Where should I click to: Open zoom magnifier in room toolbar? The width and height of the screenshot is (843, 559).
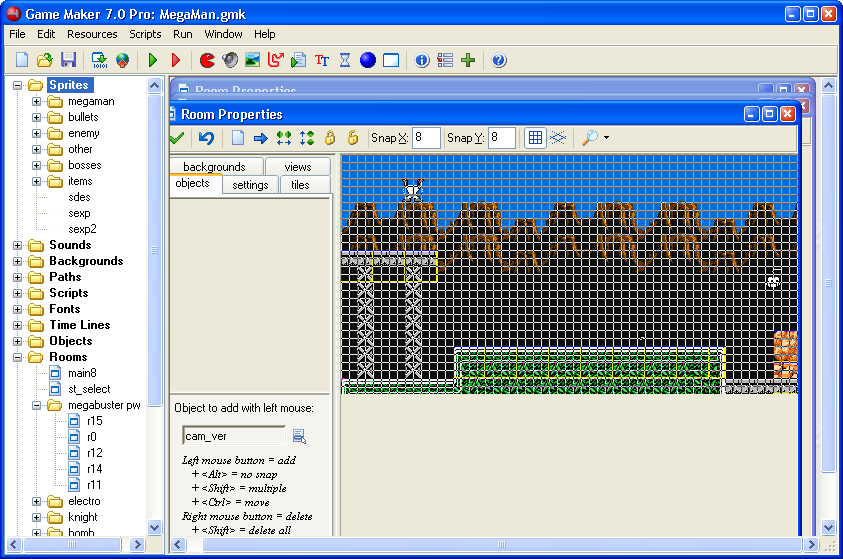pos(590,138)
